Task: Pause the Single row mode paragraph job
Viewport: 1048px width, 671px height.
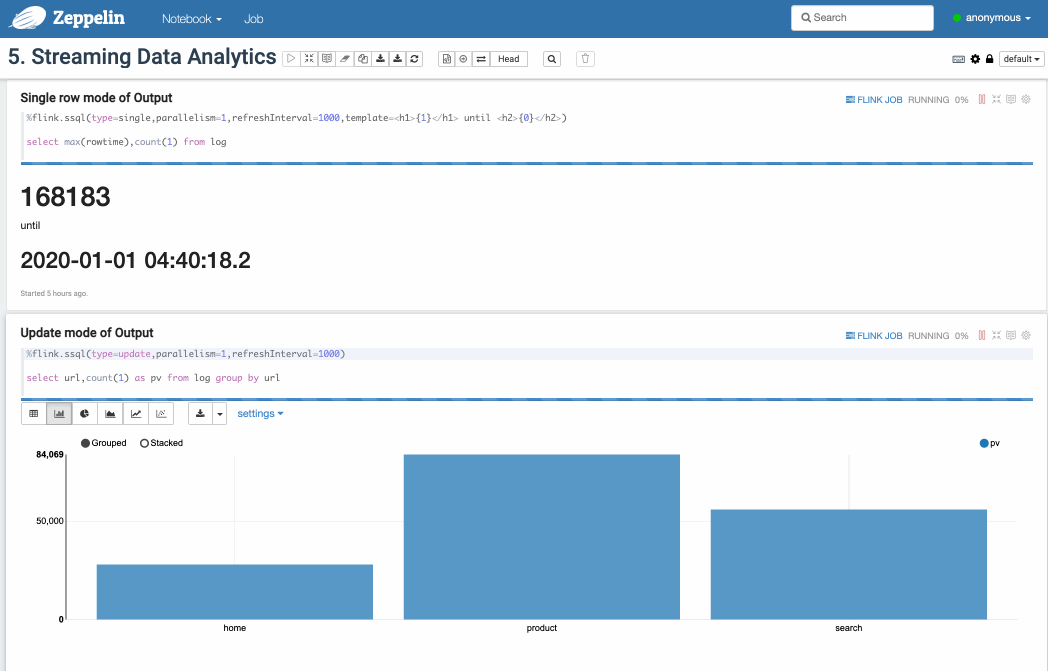Action: (x=982, y=100)
